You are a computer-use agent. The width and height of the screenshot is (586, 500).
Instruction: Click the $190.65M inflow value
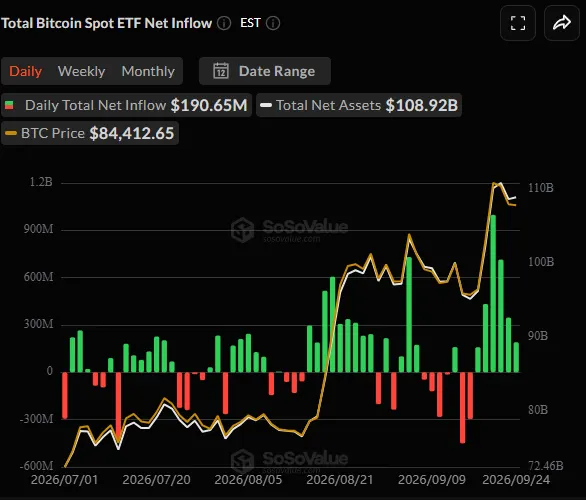coord(209,105)
